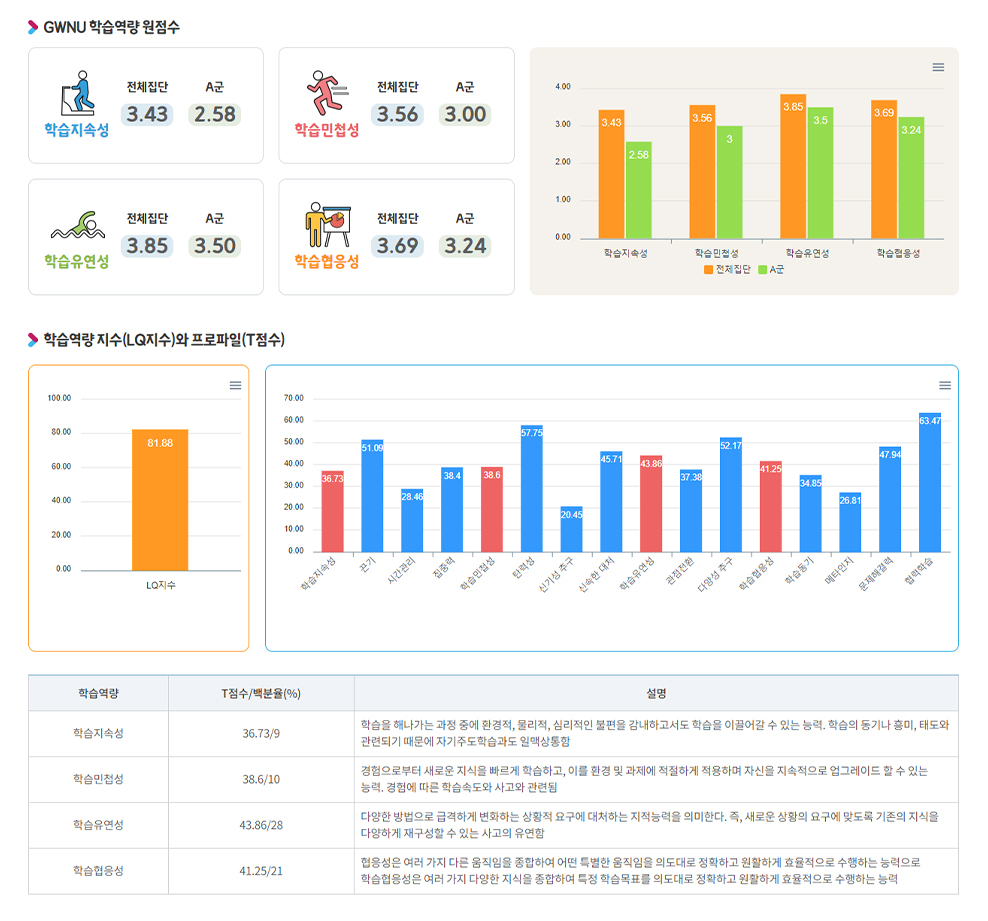This screenshot has width=988, height=921.
Task: Click the swimmer 학습유연성 icon
Action: pos(77,228)
